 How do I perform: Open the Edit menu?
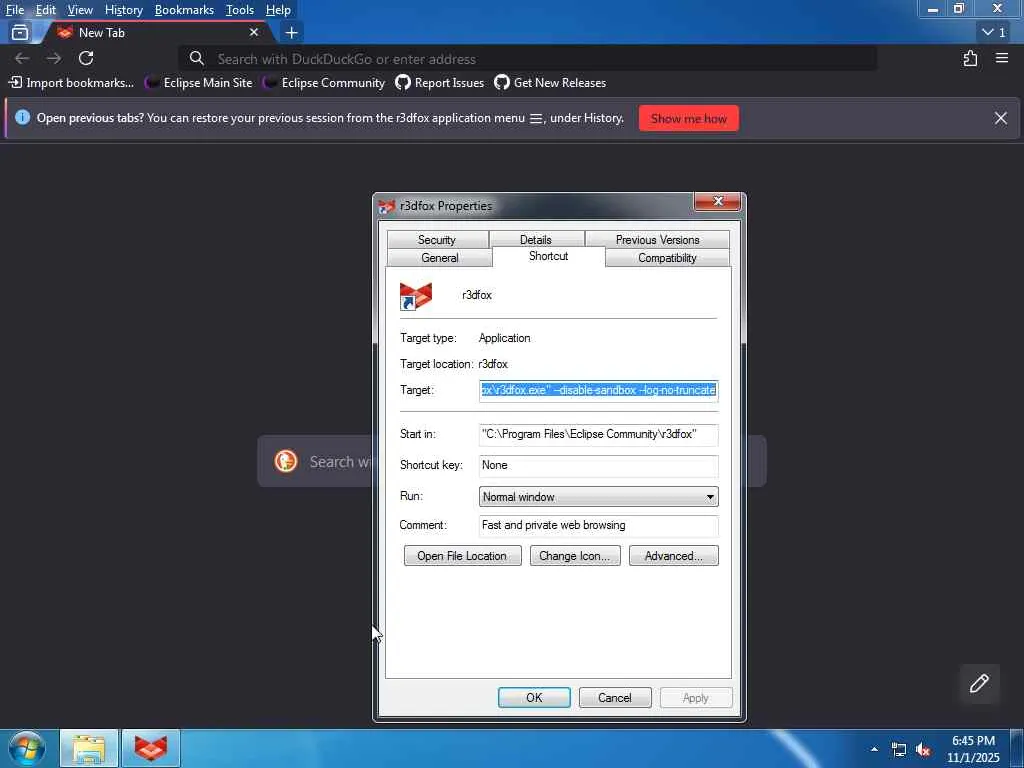46,10
